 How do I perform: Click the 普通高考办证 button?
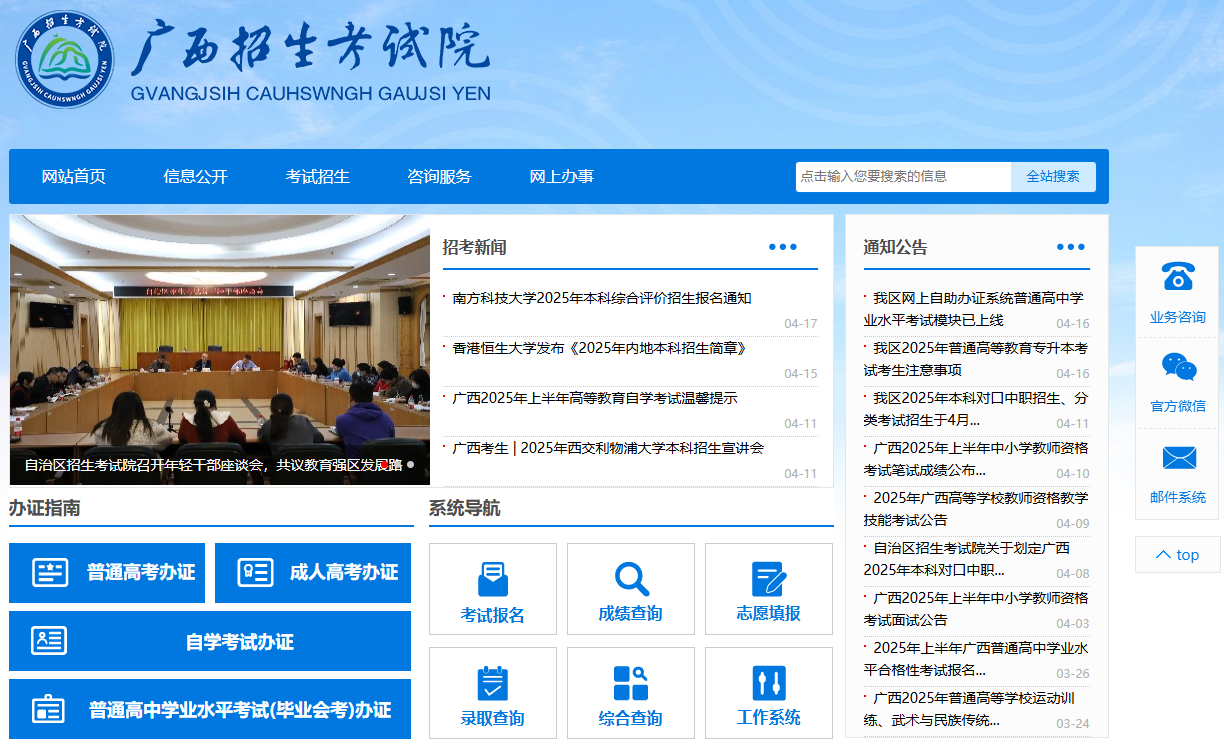point(107,573)
